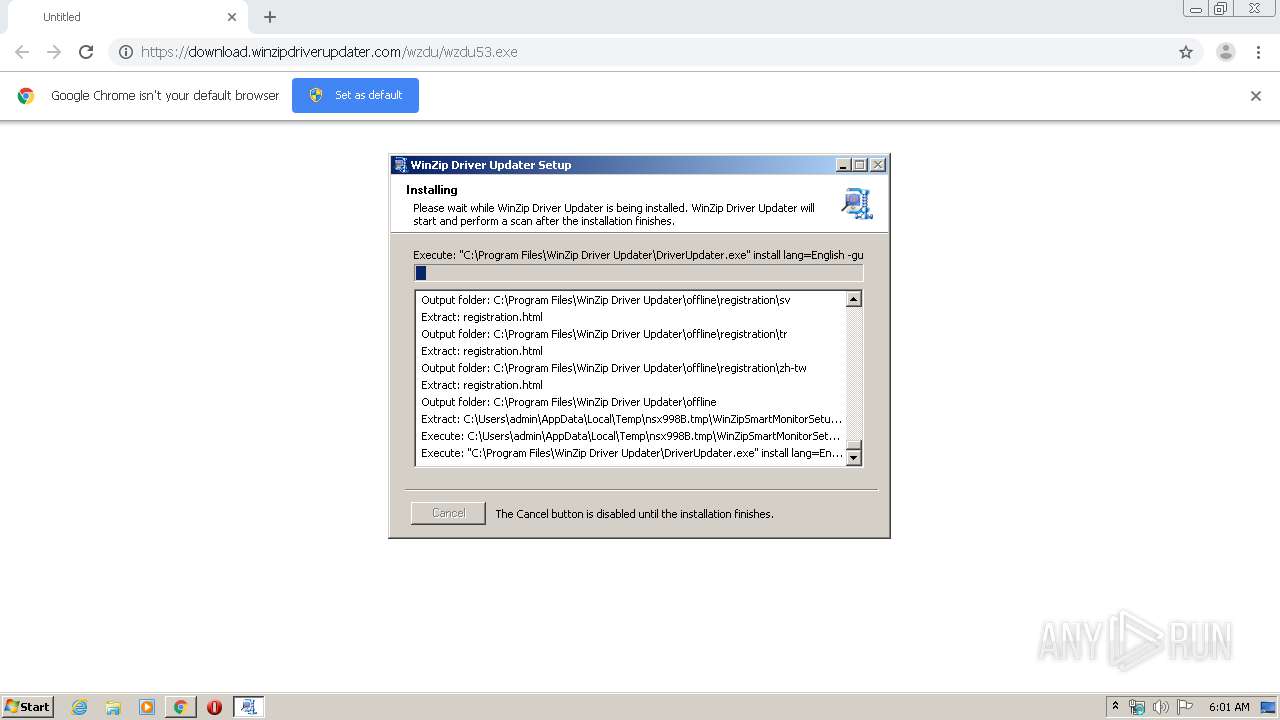
Task: Click the Chrome logo in the infobar
Action: point(26,96)
